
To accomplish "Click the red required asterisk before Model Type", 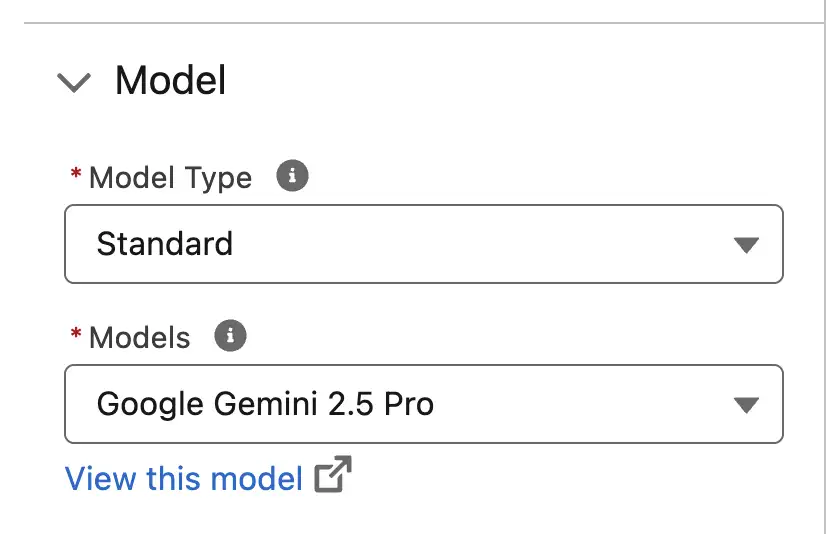I will click(x=76, y=174).
